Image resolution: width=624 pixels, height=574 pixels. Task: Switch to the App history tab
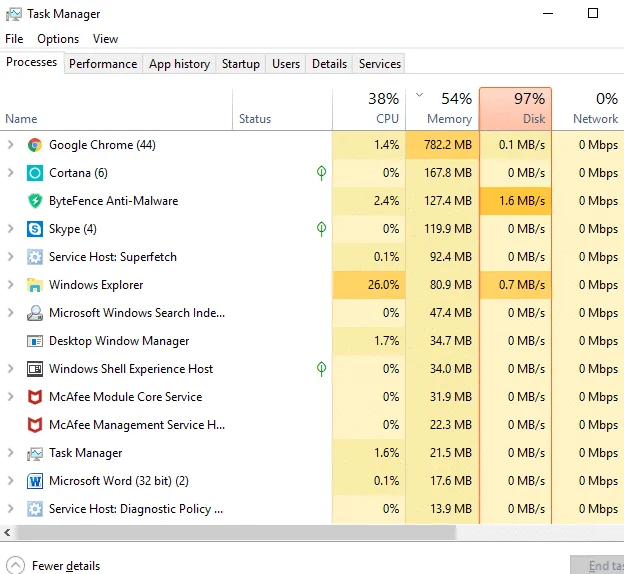tap(179, 64)
